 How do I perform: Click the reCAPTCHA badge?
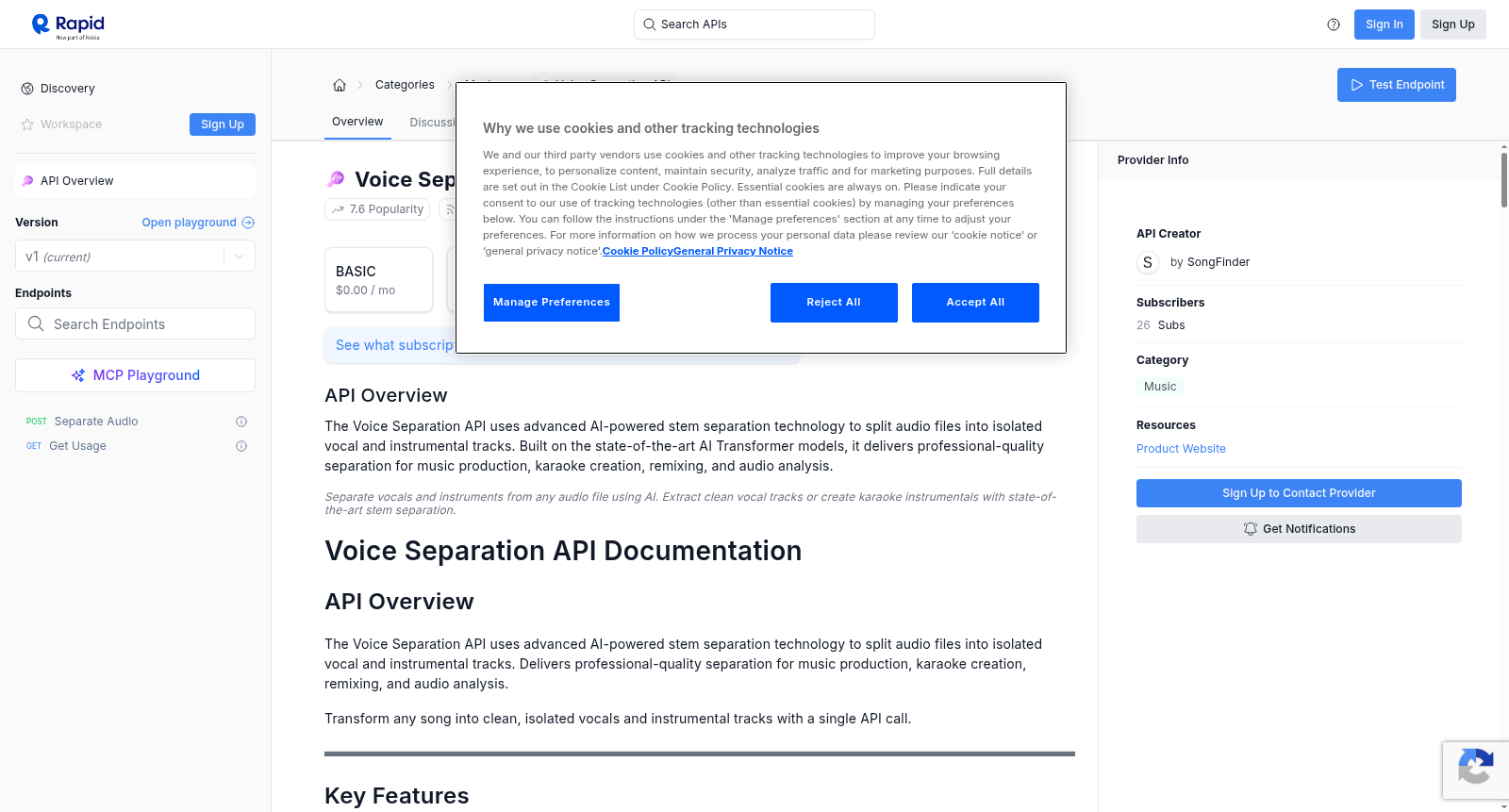click(1475, 771)
